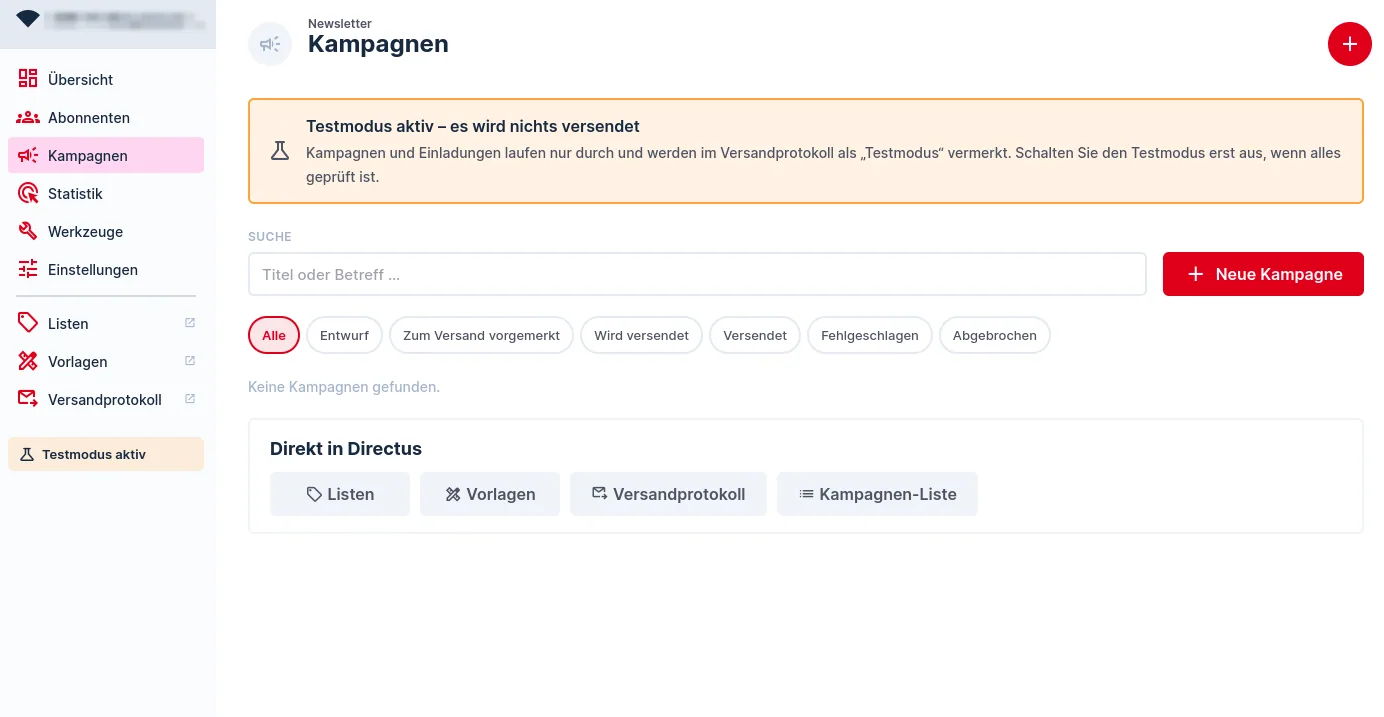The image size is (1384, 717).
Task: Click the Einstellungen sliders icon
Action: coord(28,269)
